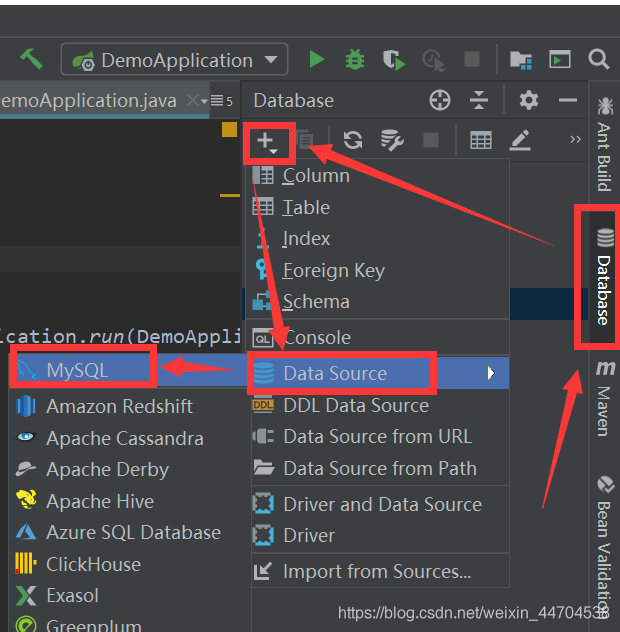Choose Data Source from URL
Viewport: 620px width, 632px height.
tap(380, 437)
